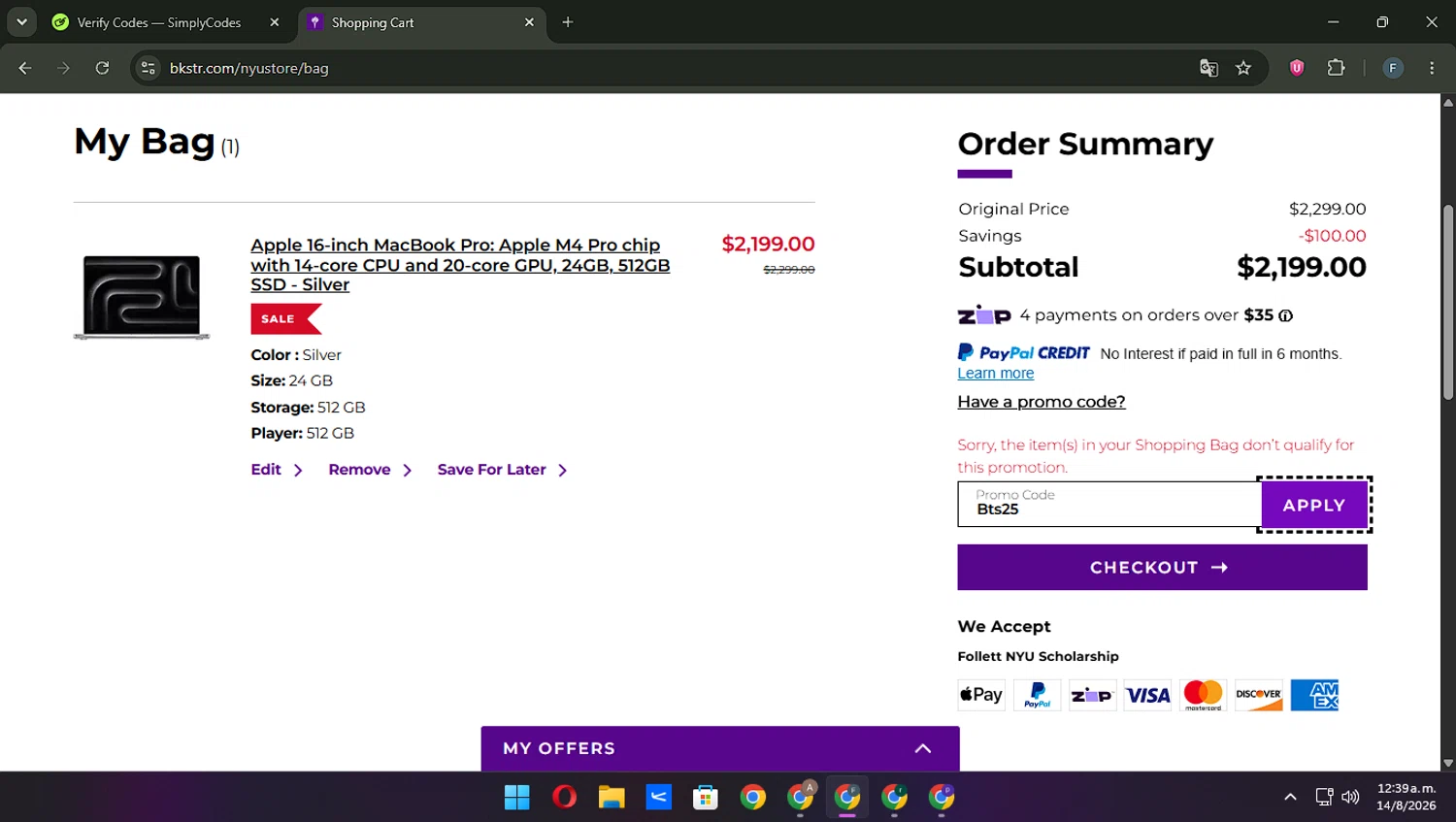This screenshot has height=822, width=1456.
Task: Click the "Storage: 512 GB" item detail
Action: pyautogui.click(x=308, y=408)
